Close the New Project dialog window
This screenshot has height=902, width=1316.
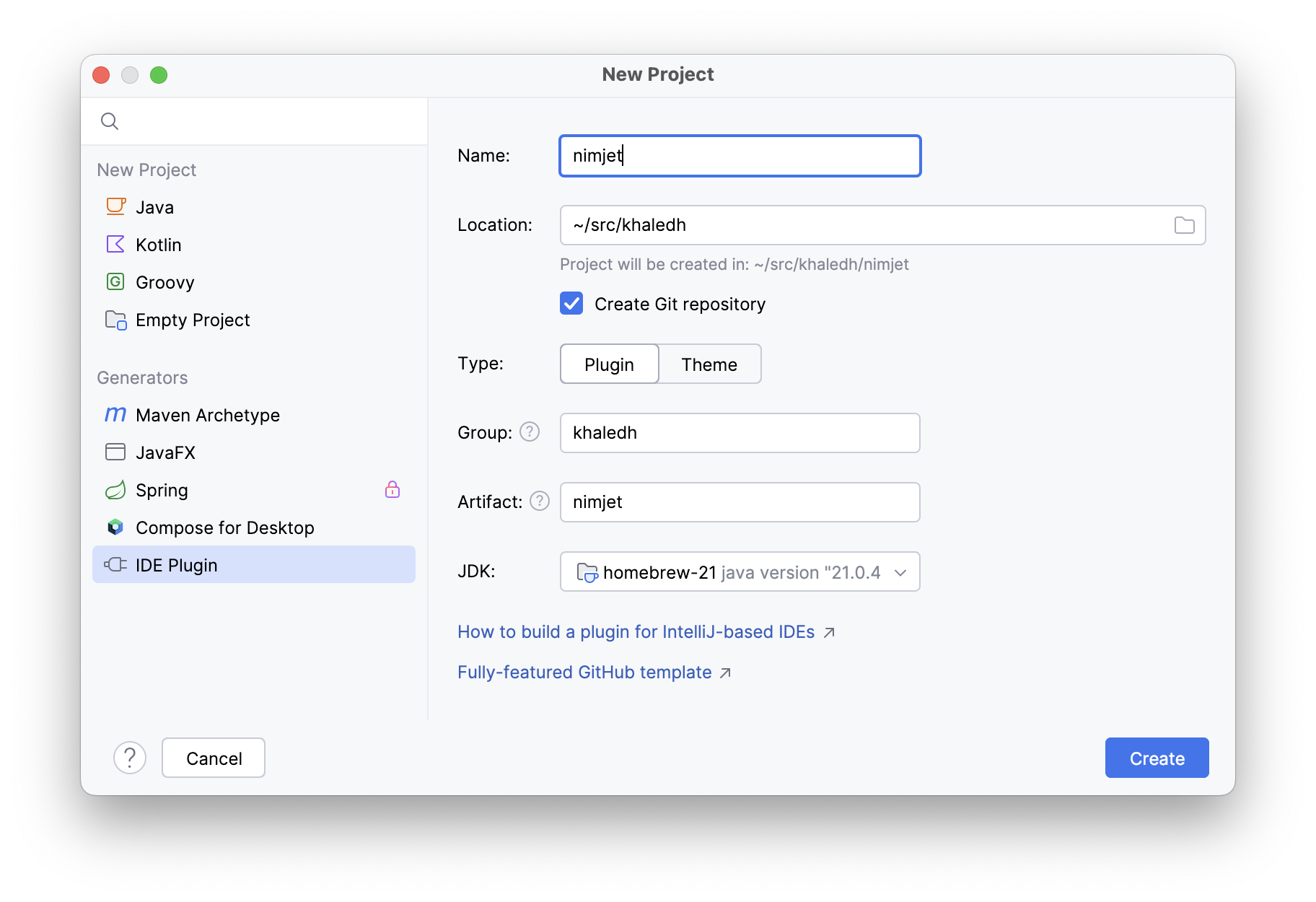101,75
